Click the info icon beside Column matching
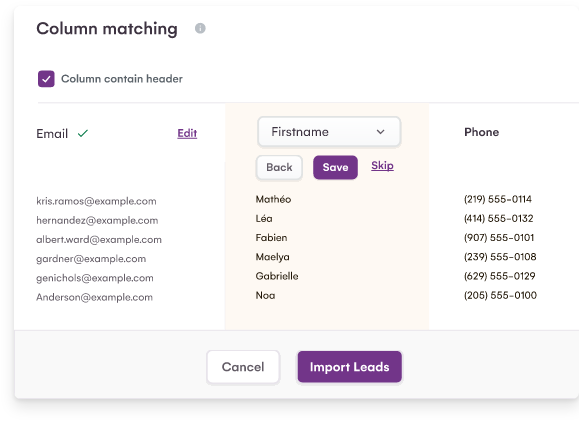 click(200, 28)
